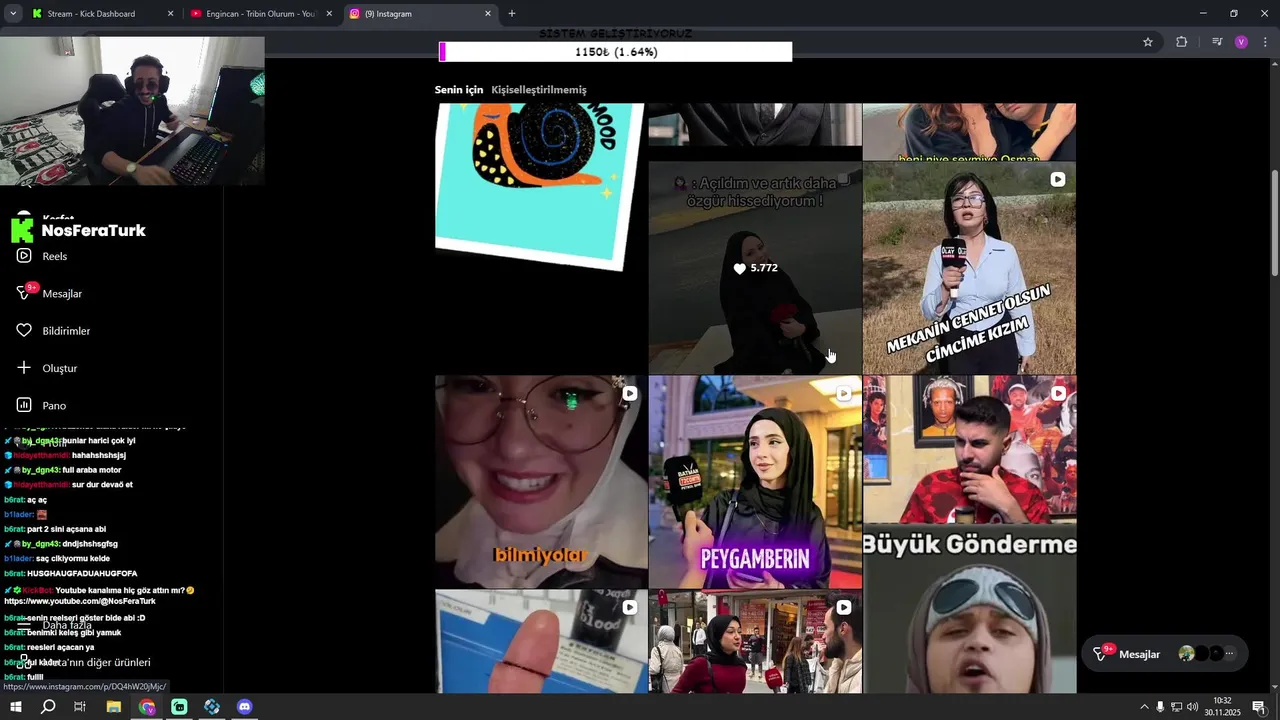
Task: Open Chrome three-dot menu
Action: click(1266, 42)
